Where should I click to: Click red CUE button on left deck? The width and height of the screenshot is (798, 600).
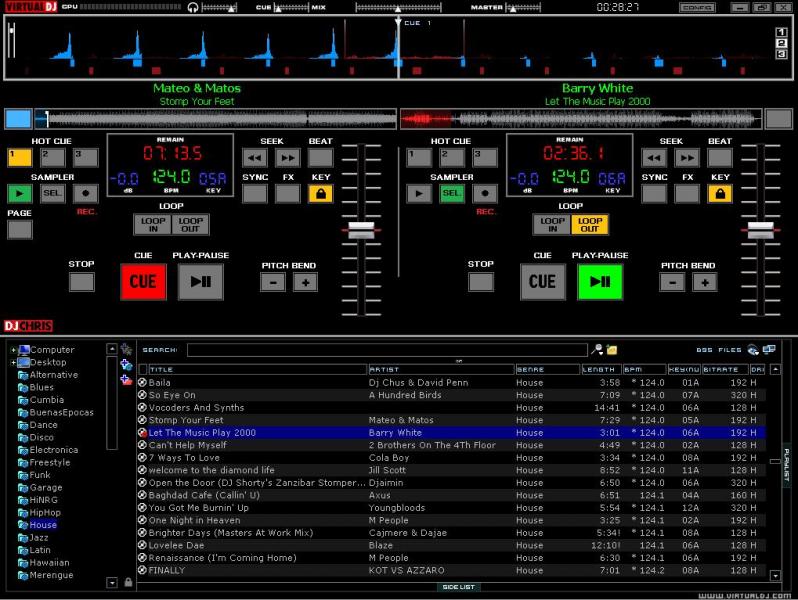pos(143,281)
